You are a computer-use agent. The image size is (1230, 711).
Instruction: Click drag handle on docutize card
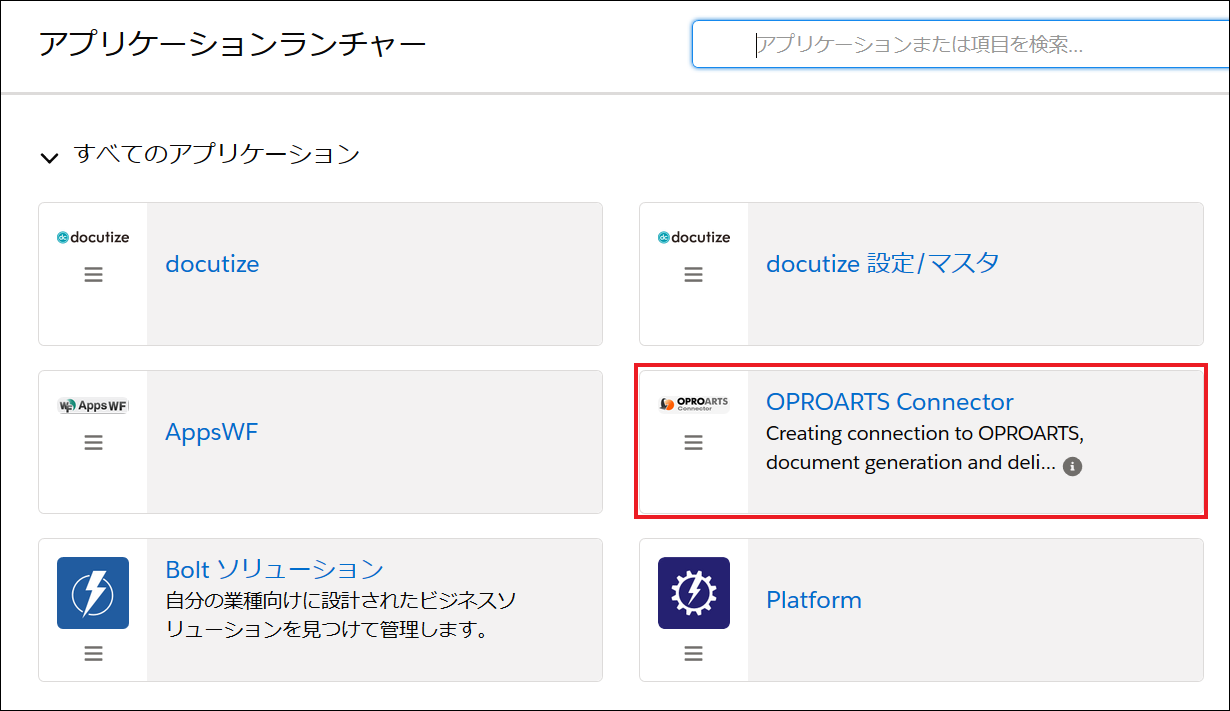93,274
